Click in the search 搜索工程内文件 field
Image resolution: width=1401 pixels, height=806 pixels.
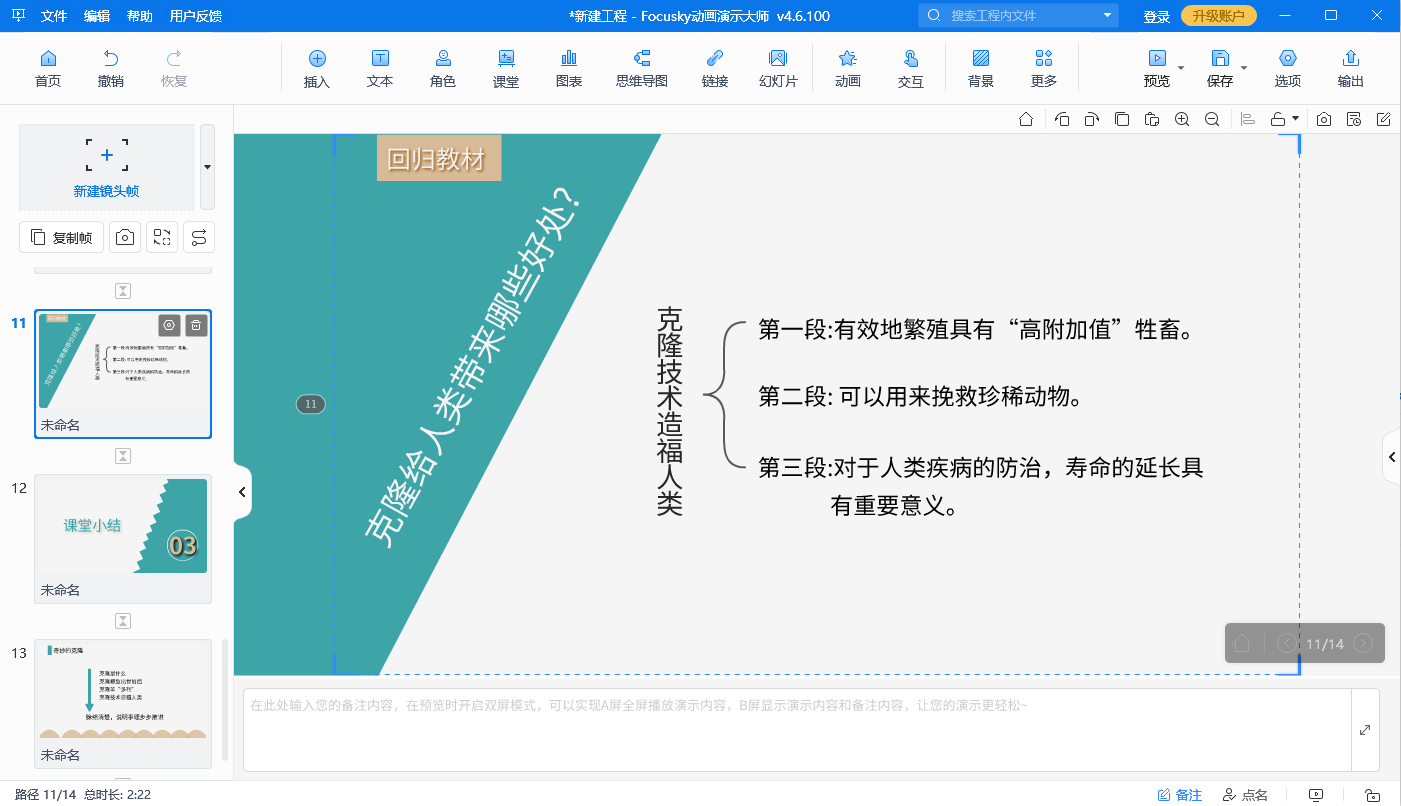(1020, 15)
